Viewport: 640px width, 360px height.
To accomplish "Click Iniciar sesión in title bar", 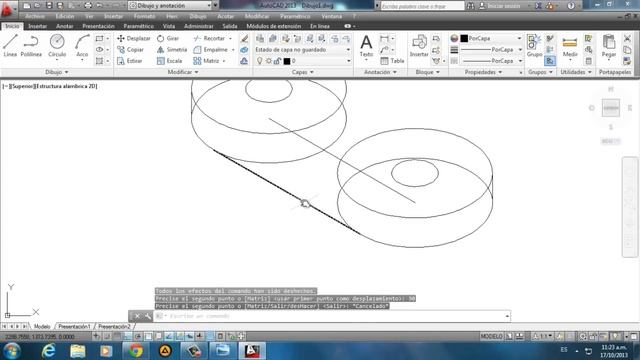I will coord(504,6).
